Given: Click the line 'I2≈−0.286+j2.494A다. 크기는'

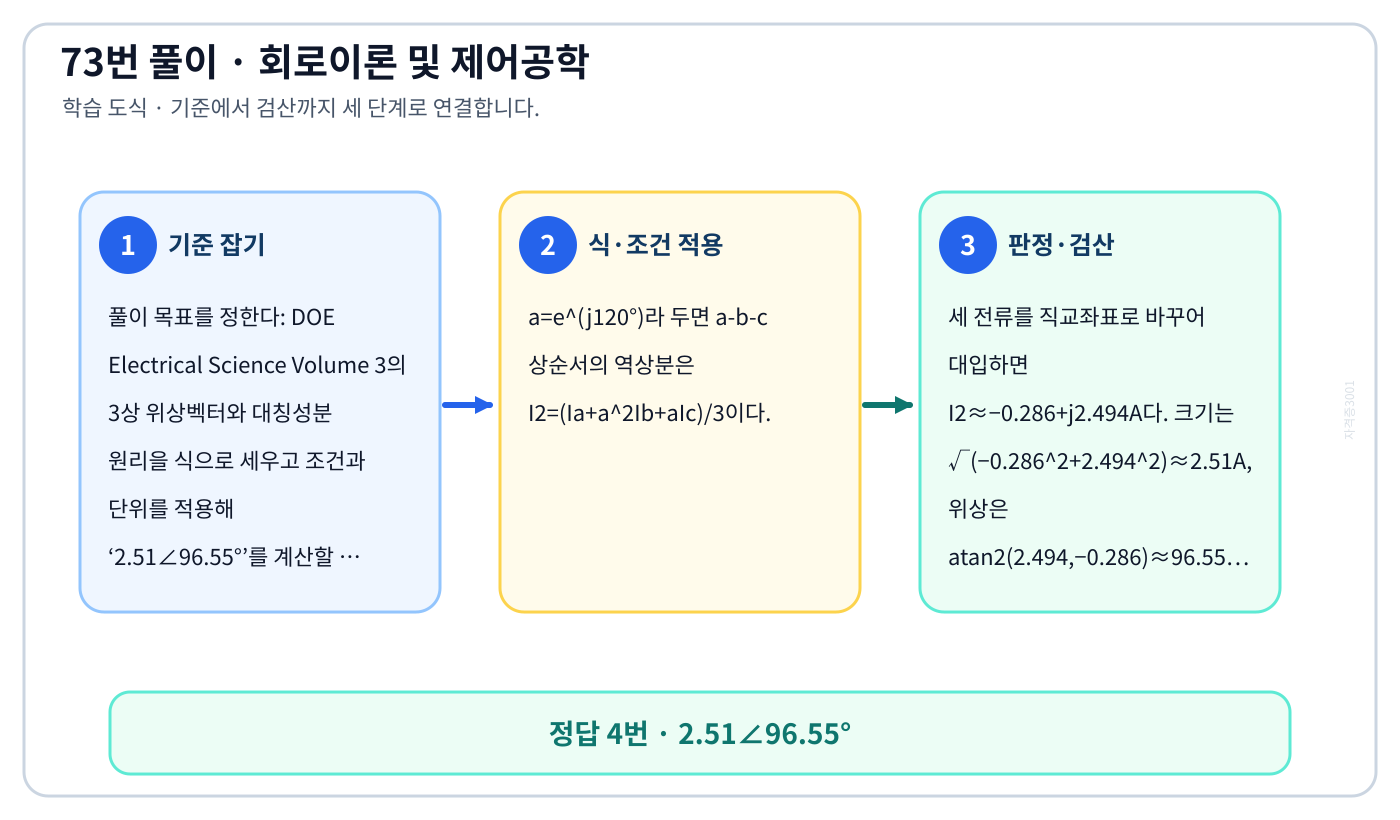Looking at the screenshot, I should [1092, 413].
